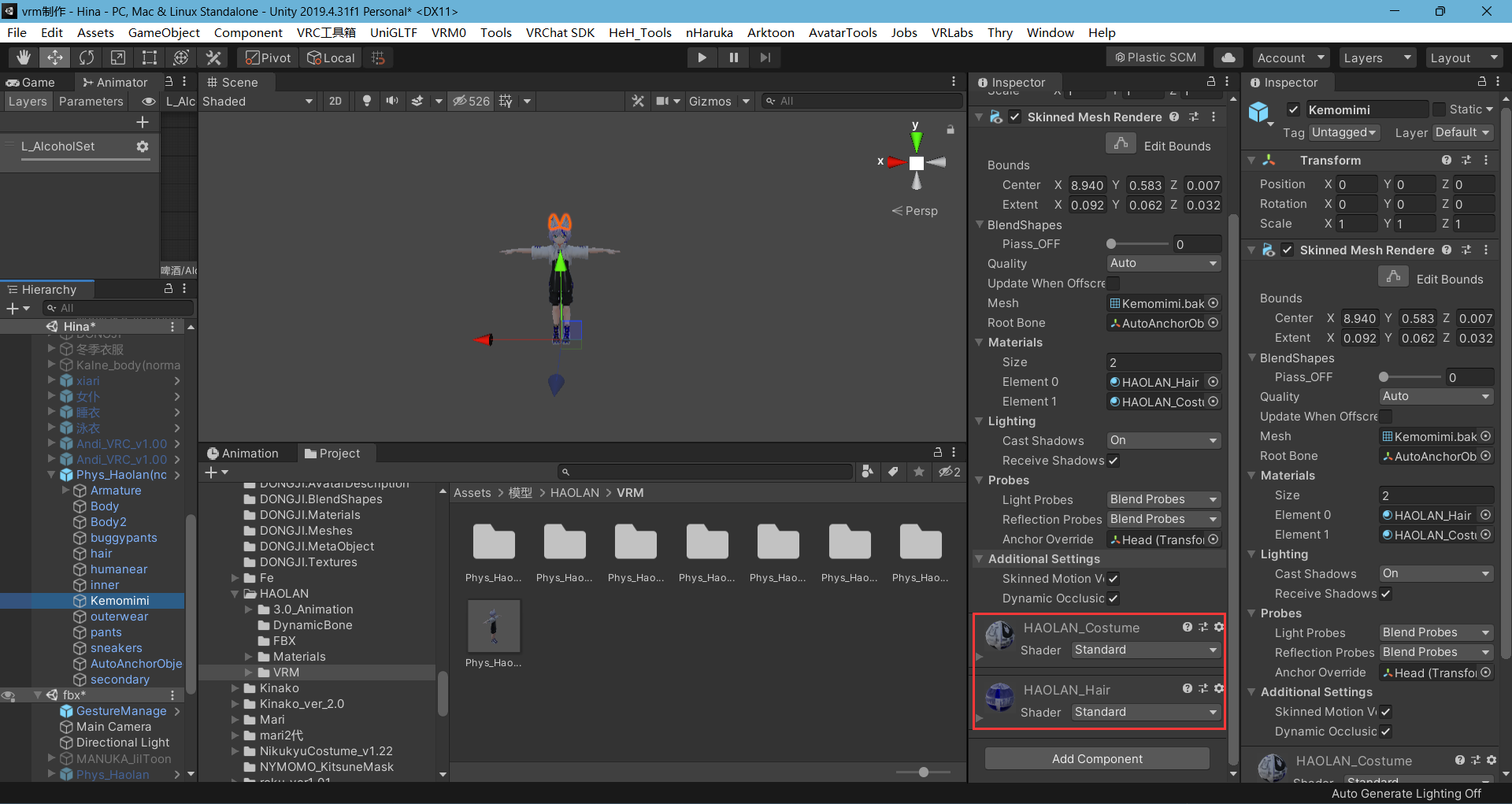Open Light Probes dropdown in left inspector

click(1164, 499)
